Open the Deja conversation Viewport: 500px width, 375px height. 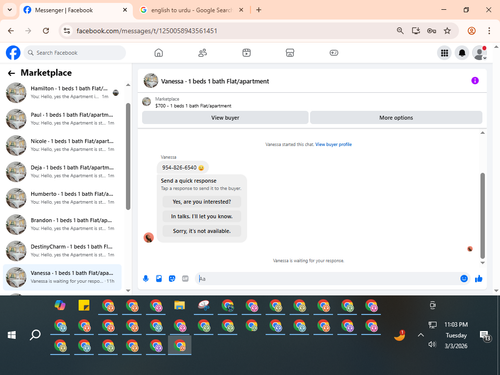62,171
